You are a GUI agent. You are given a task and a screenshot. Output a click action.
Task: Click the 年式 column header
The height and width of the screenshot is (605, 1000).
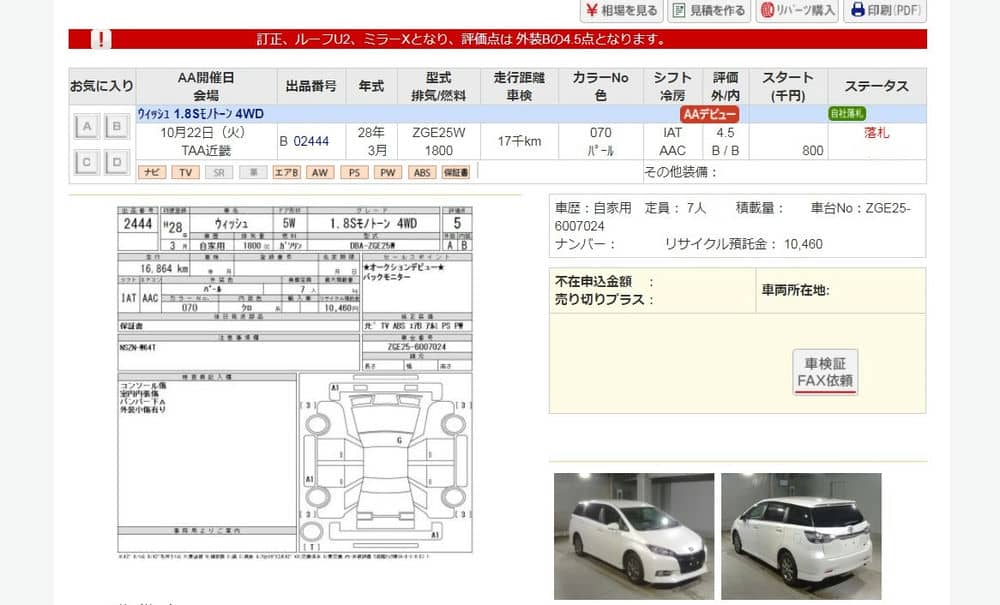tap(371, 85)
